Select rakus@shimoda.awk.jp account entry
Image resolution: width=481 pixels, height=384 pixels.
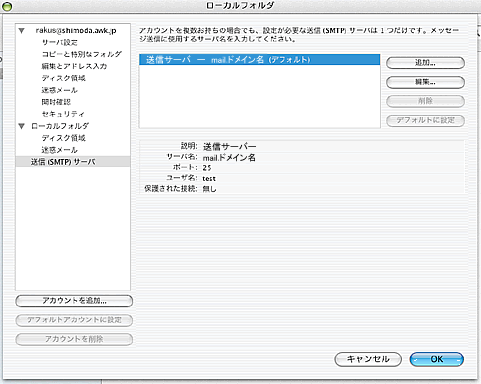click(76, 30)
